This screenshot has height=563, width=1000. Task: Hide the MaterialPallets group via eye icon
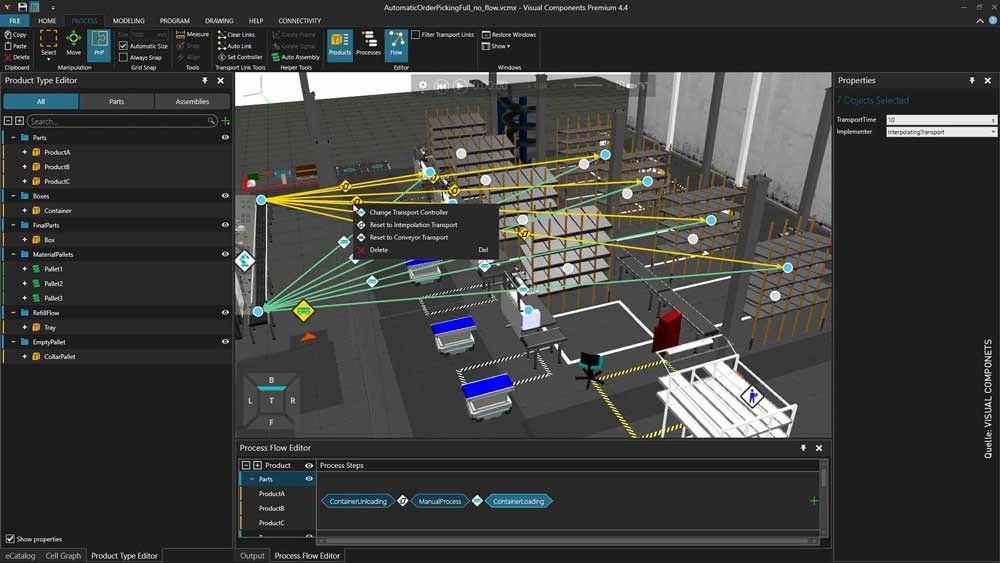click(x=225, y=254)
